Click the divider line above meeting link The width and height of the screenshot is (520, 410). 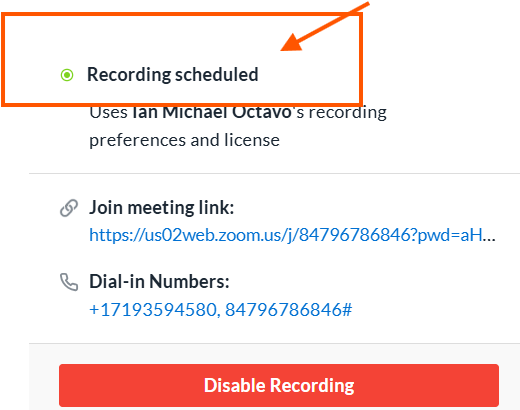pos(274,173)
